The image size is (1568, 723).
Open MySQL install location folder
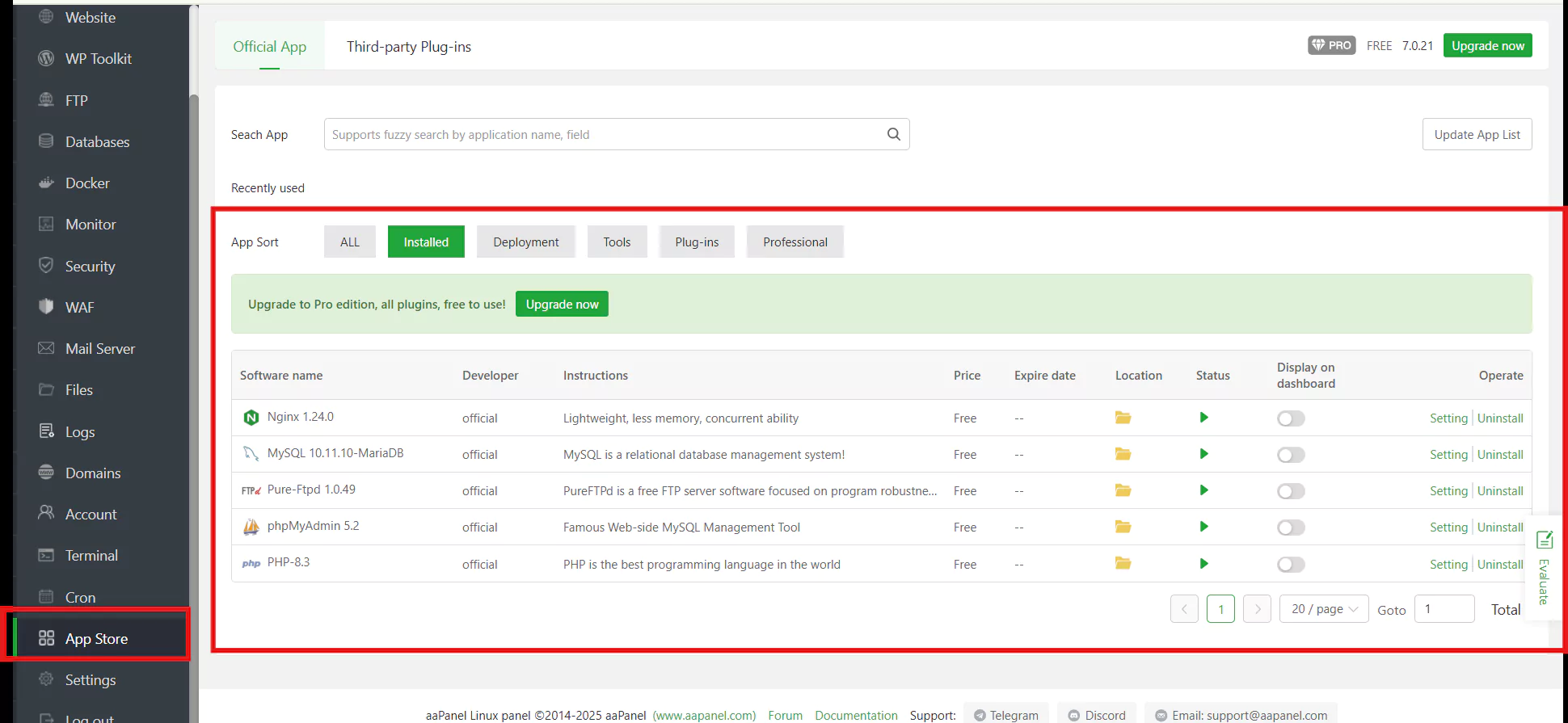tap(1123, 454)
